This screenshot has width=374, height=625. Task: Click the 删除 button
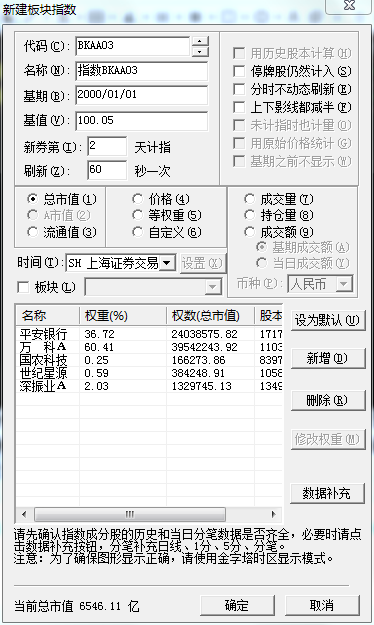tap(327, 400)
